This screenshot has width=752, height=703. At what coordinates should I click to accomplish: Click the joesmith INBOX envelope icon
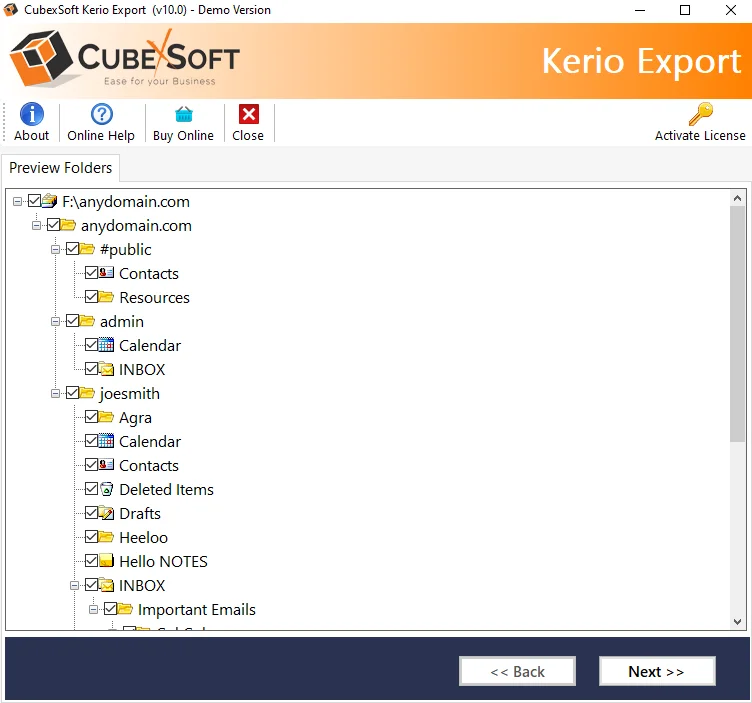point(106,585)
